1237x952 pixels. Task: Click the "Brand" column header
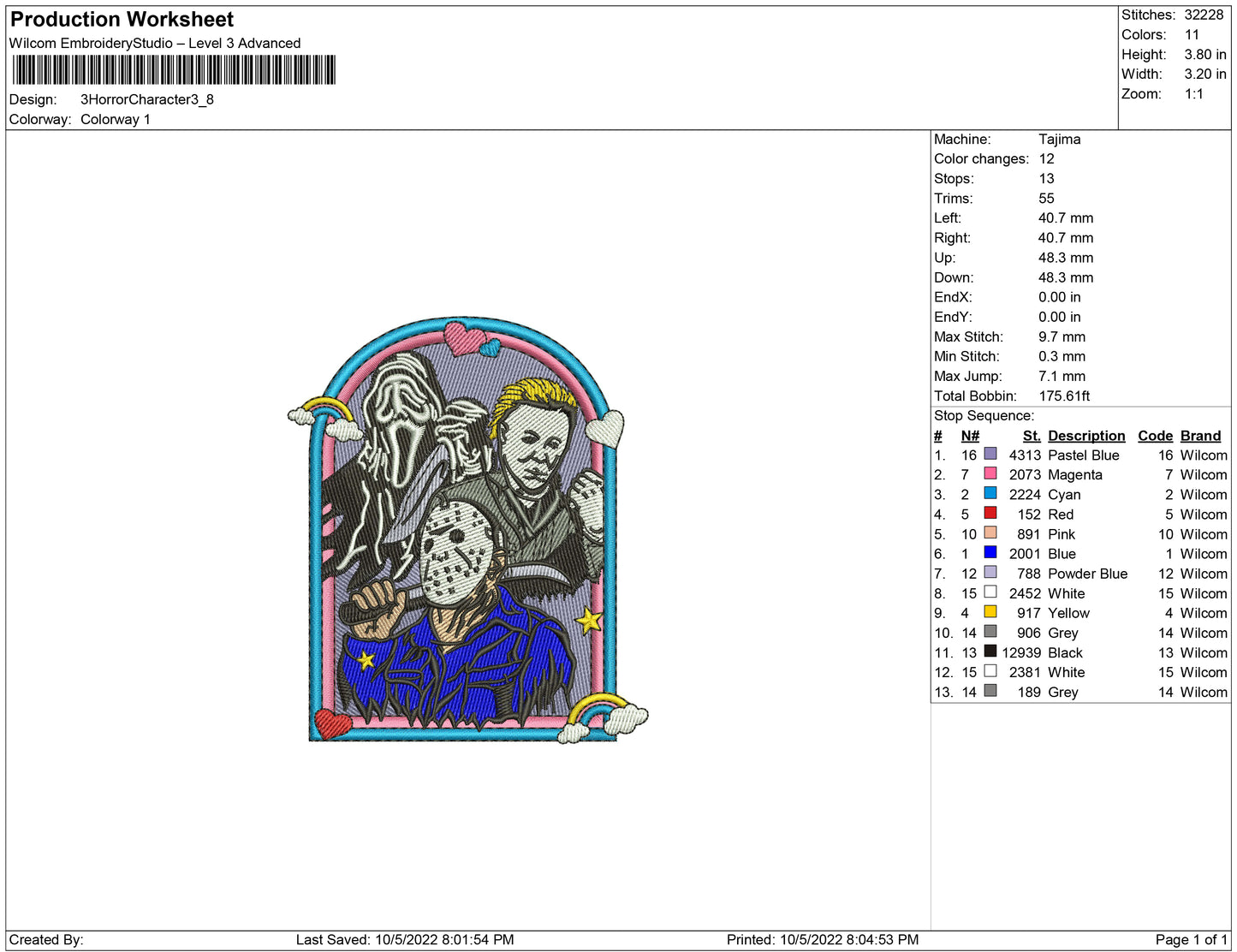1201,436
